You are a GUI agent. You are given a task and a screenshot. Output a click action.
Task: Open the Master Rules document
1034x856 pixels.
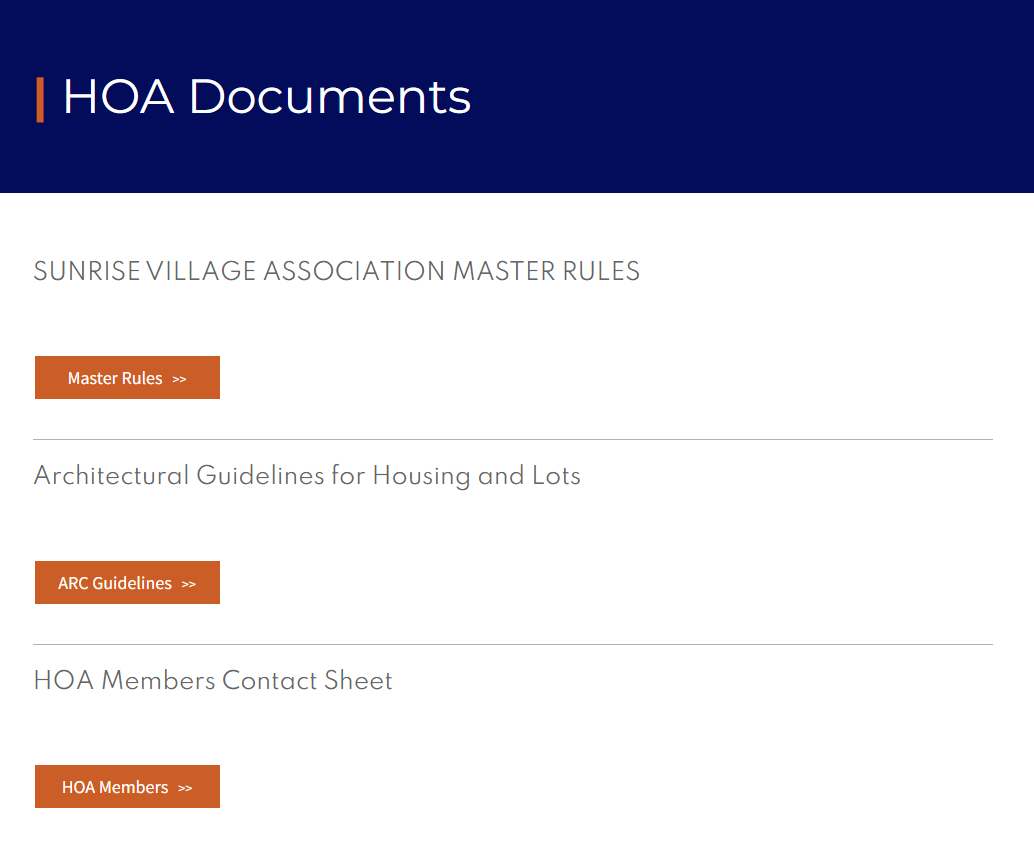pyautogui.click(x=127, y=377)
